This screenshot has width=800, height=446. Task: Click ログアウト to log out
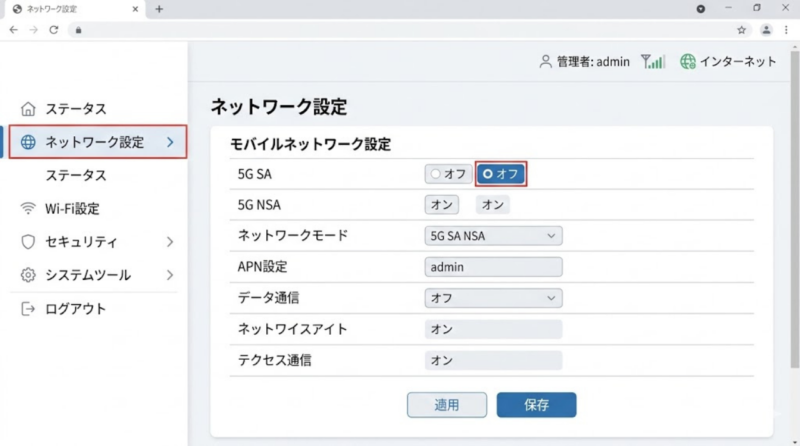76,308
